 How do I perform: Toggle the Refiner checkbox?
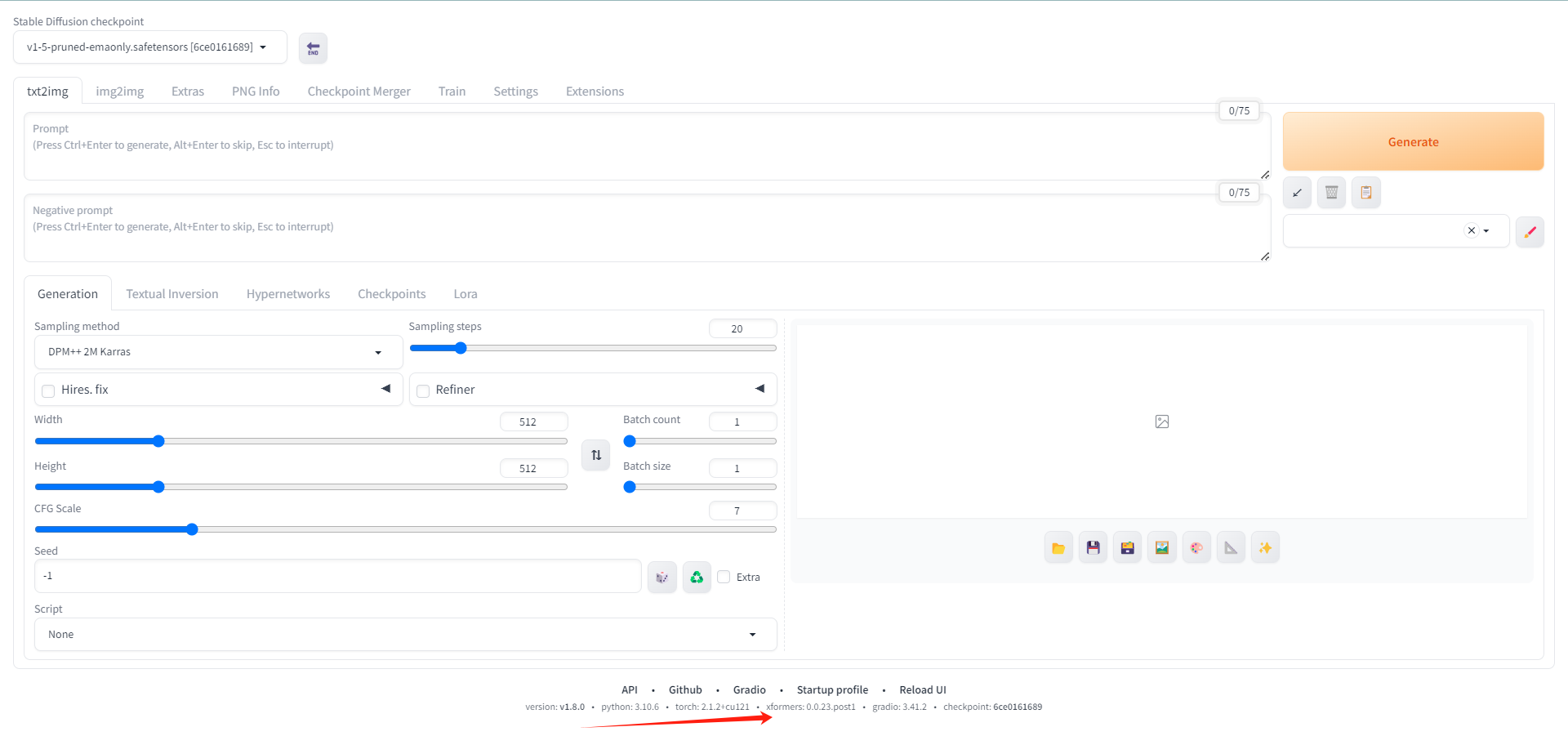tap(423, 390)
